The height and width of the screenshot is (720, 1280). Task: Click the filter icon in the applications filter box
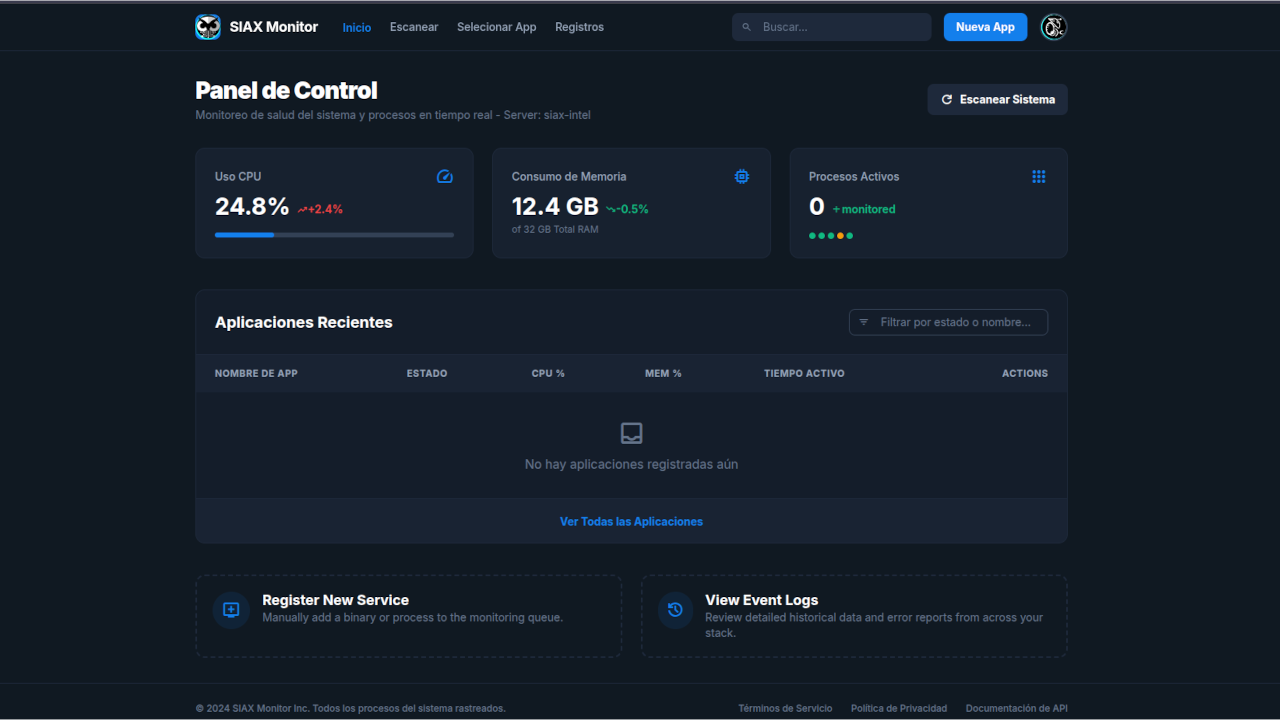(864, 322)
